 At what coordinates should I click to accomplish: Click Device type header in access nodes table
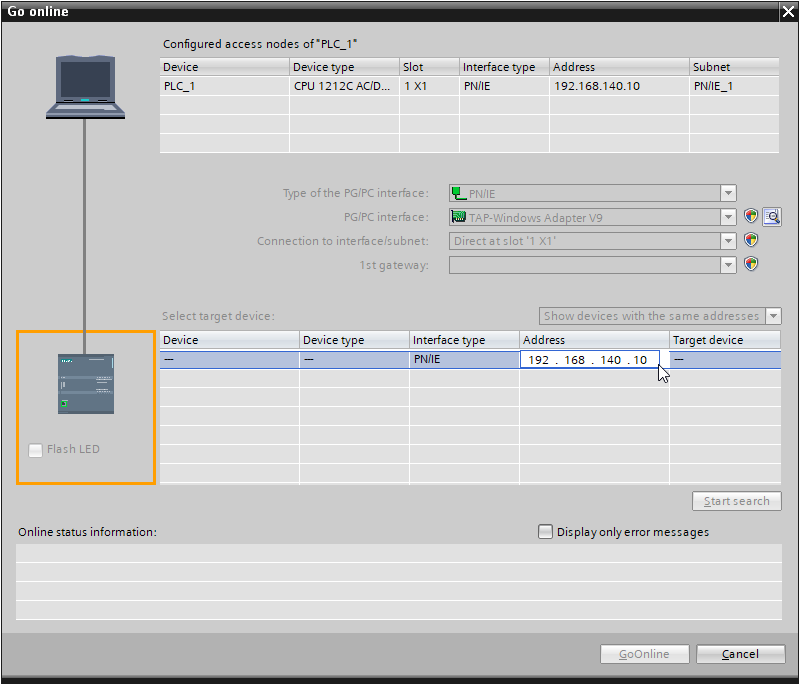tap(344, 67)
